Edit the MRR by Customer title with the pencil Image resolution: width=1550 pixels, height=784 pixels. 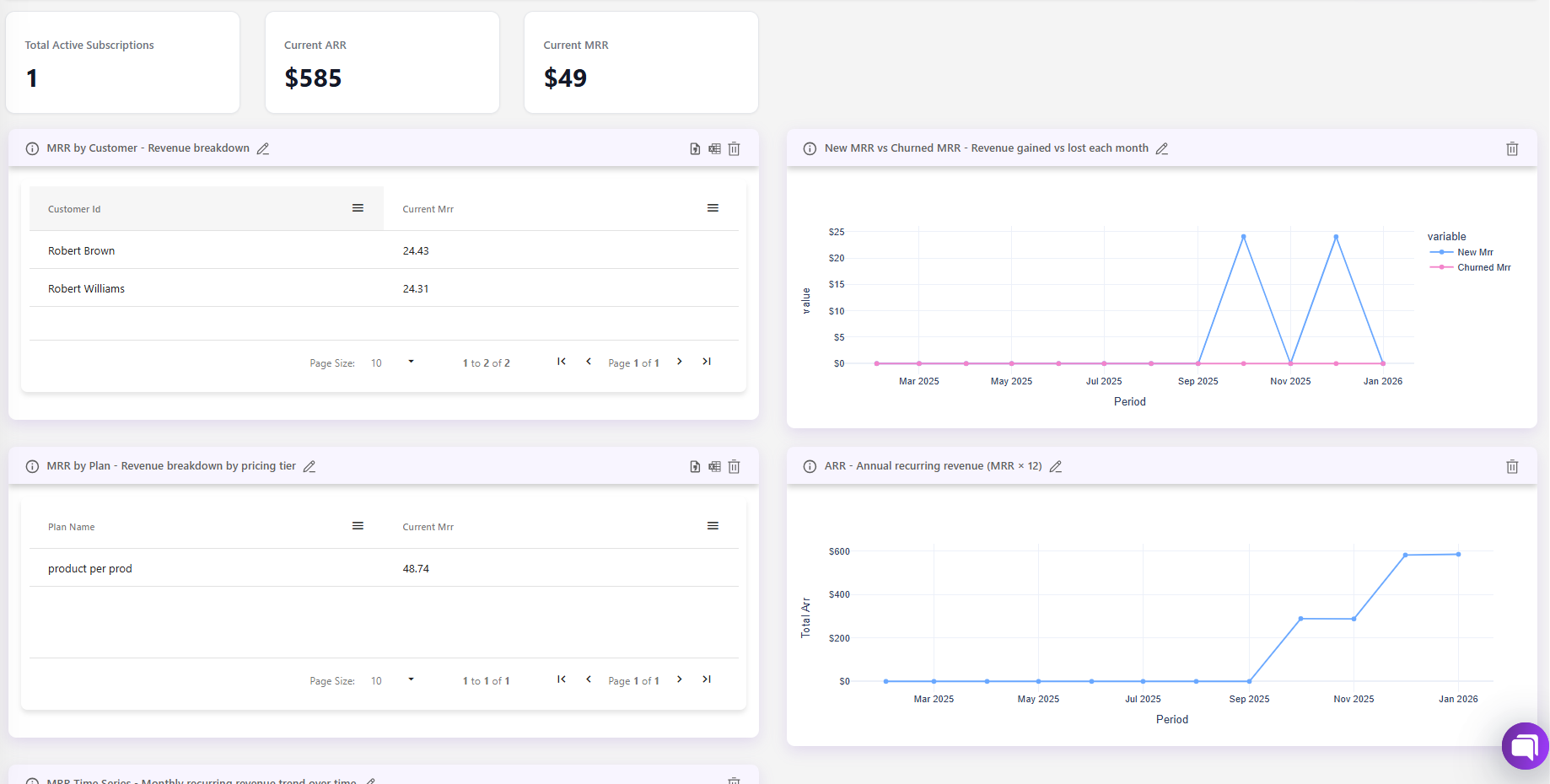pos(263,148)
